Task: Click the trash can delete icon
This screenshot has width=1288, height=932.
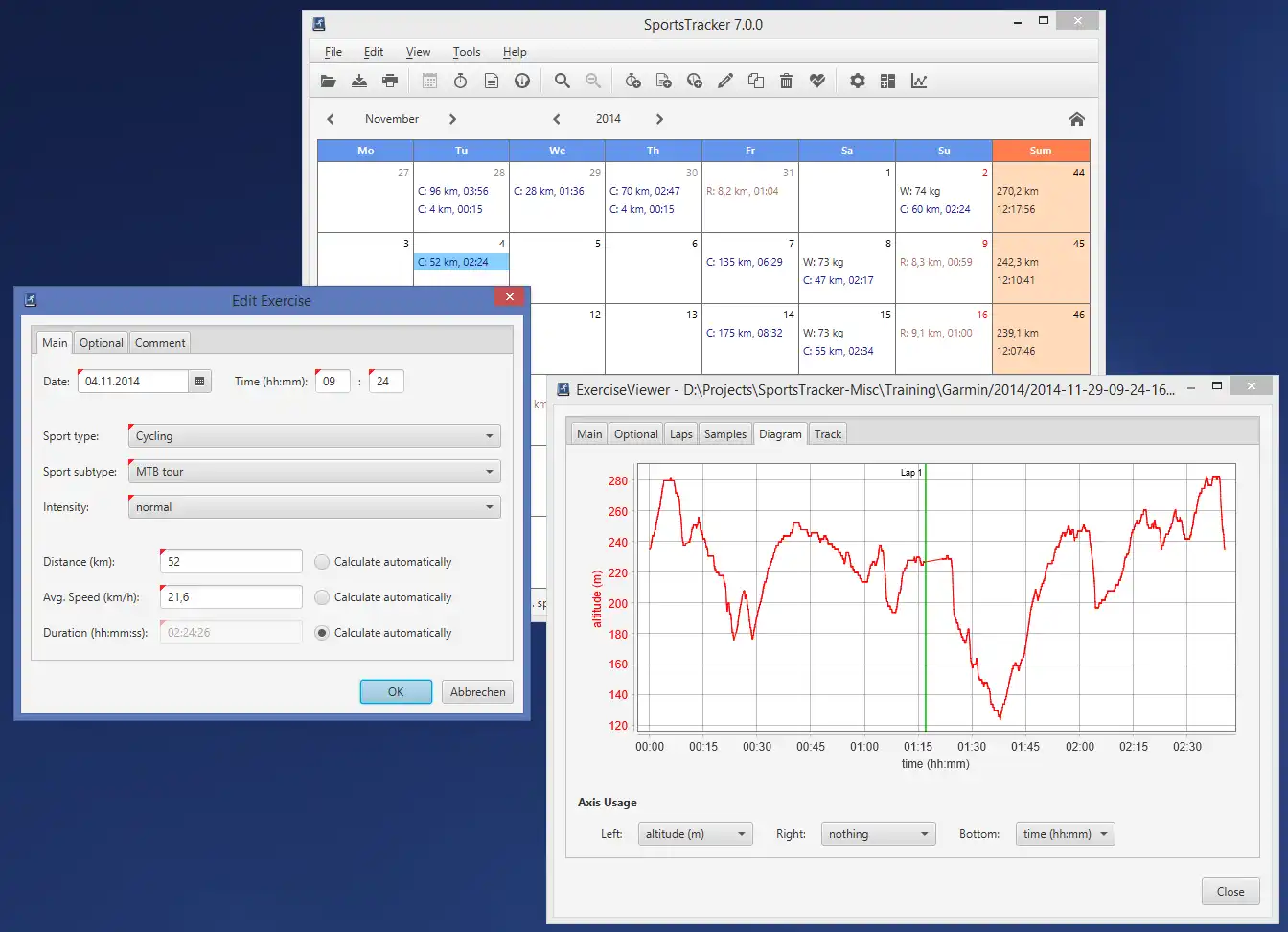Action: click(x=786, y=82)
